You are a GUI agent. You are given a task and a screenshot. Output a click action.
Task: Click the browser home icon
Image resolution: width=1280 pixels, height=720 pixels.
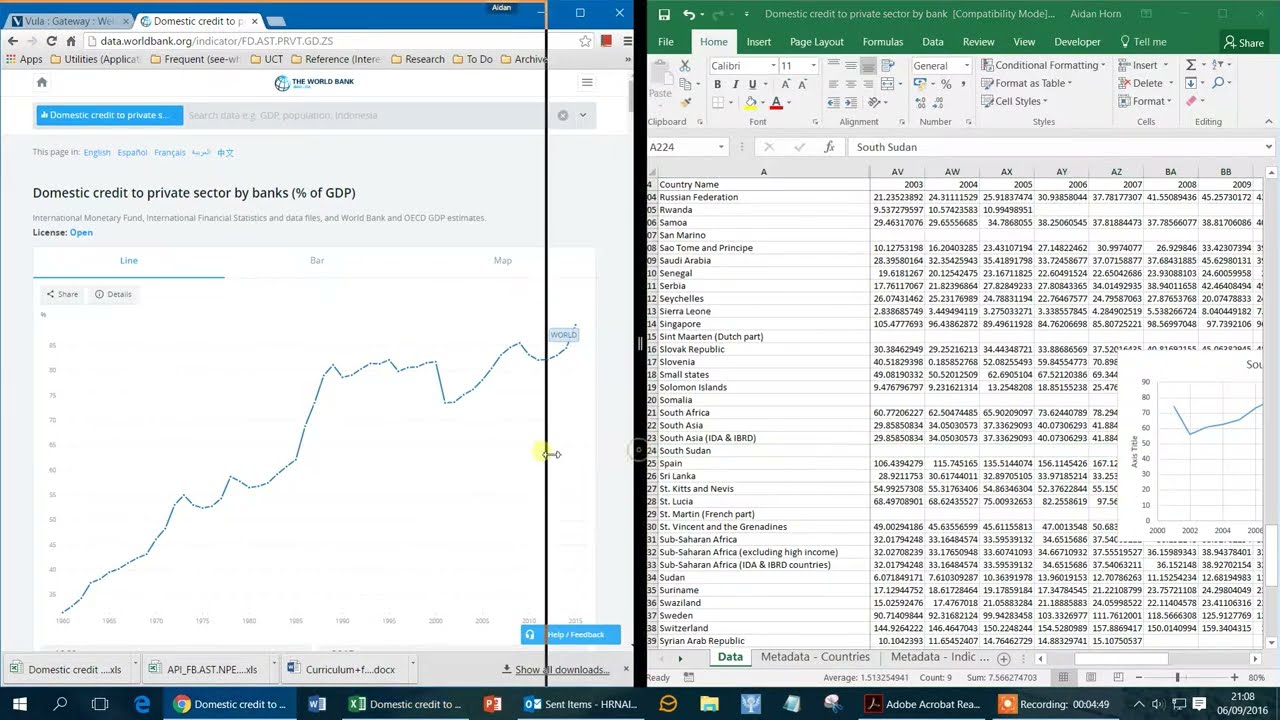tap(71, 41)
